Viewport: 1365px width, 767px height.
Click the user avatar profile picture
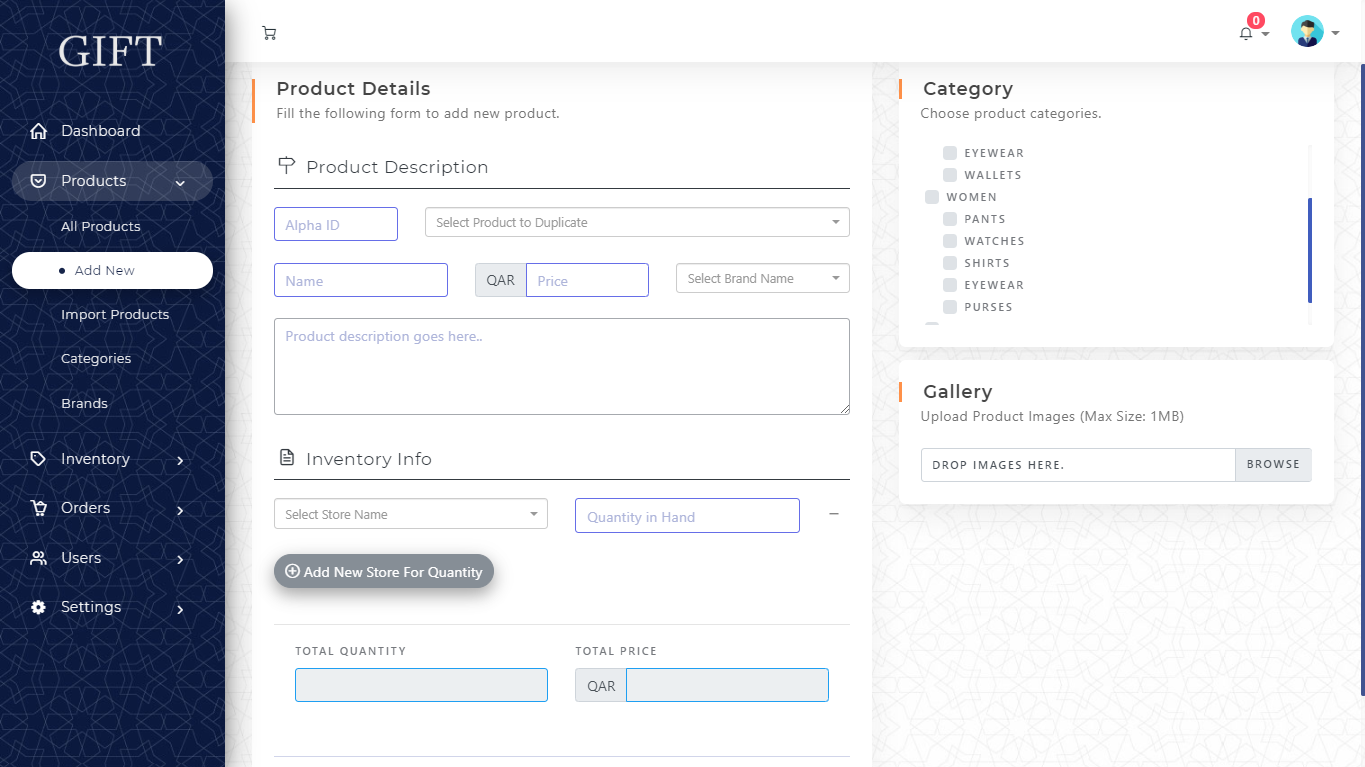[x=1307, y=32]
